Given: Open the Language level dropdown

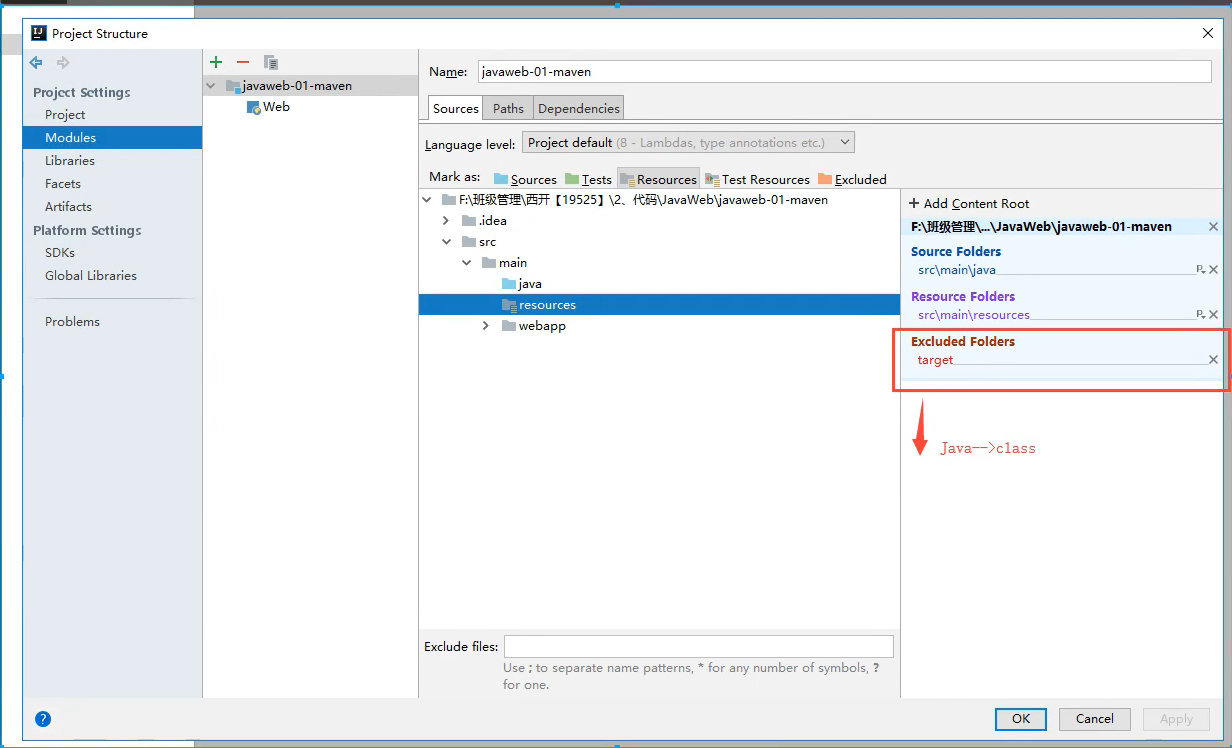Looking at the screenshot, I should click(688, 143).
